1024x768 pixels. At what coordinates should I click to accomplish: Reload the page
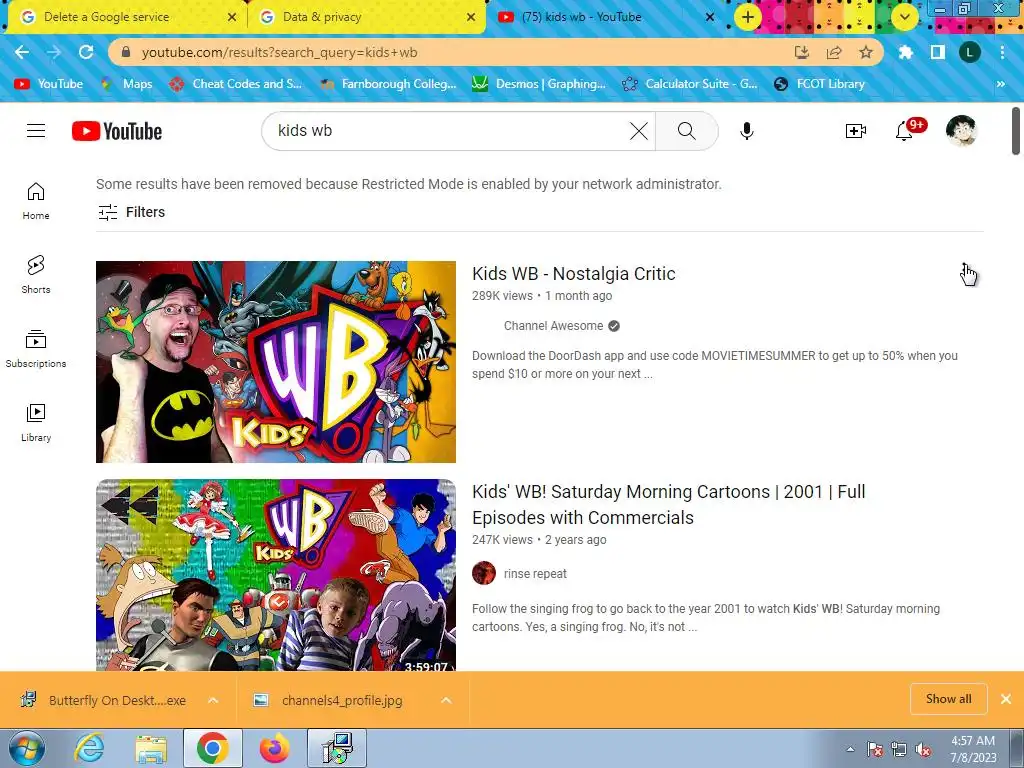[86, 52]
